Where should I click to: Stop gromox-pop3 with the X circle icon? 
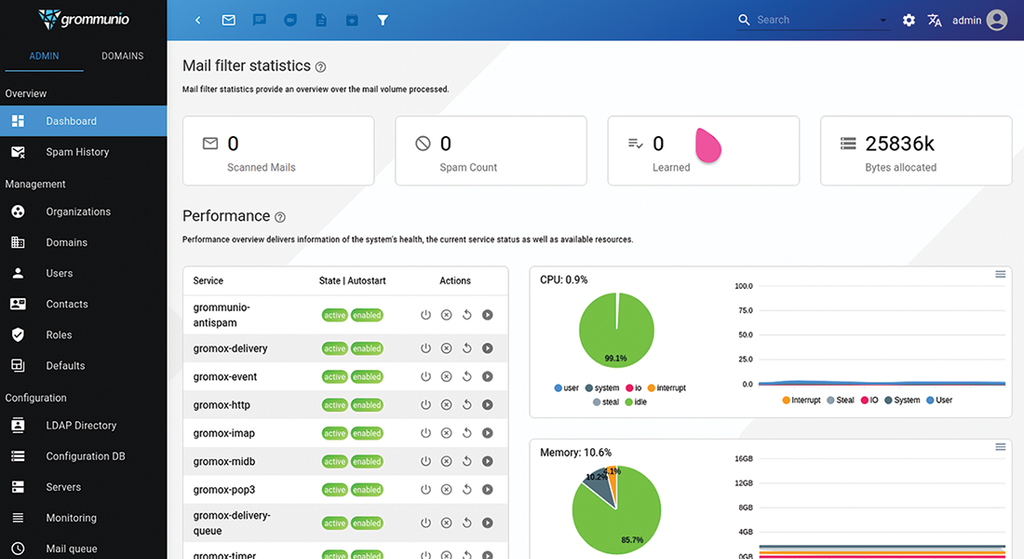[446, 490]
